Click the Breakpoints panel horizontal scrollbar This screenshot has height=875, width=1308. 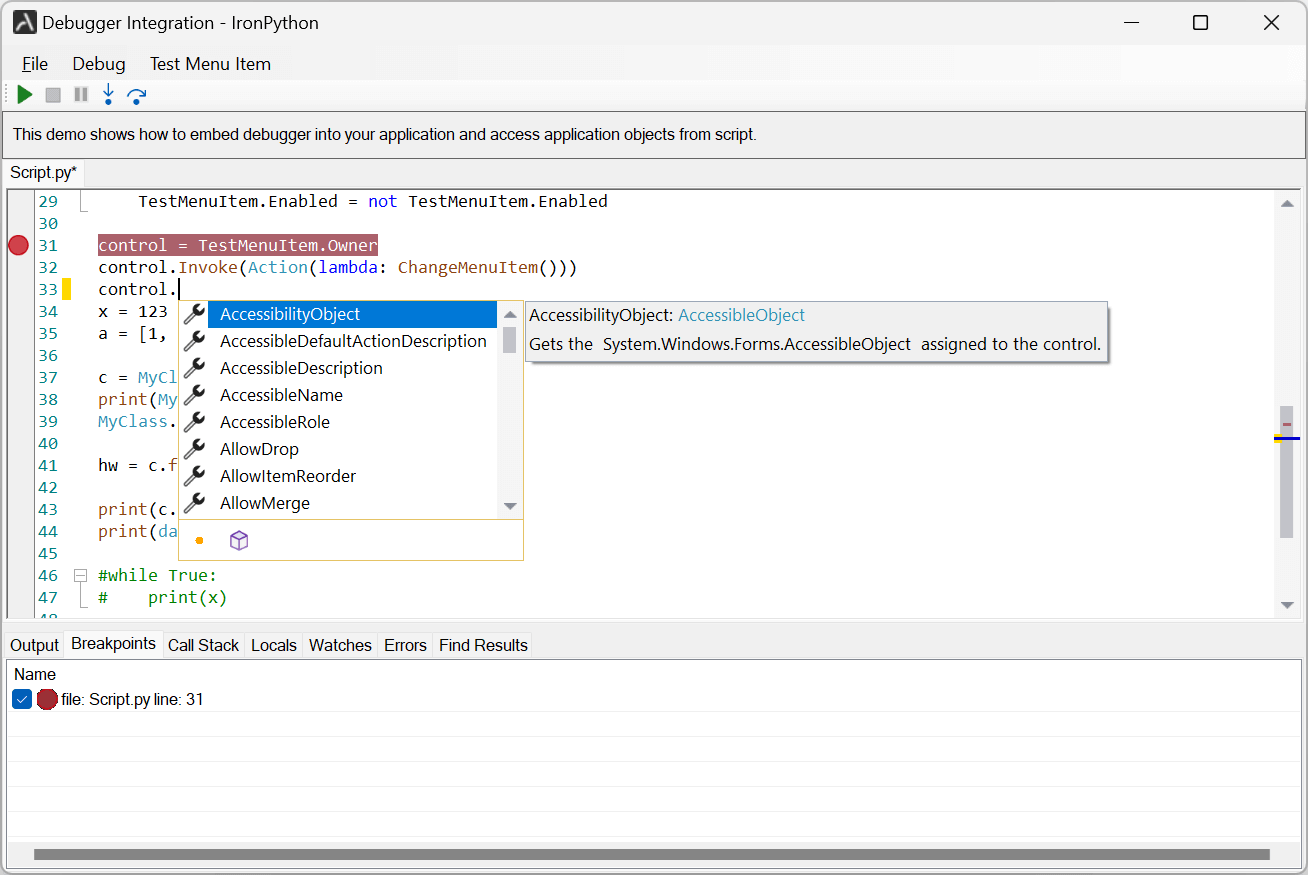[x=652, y=855]
